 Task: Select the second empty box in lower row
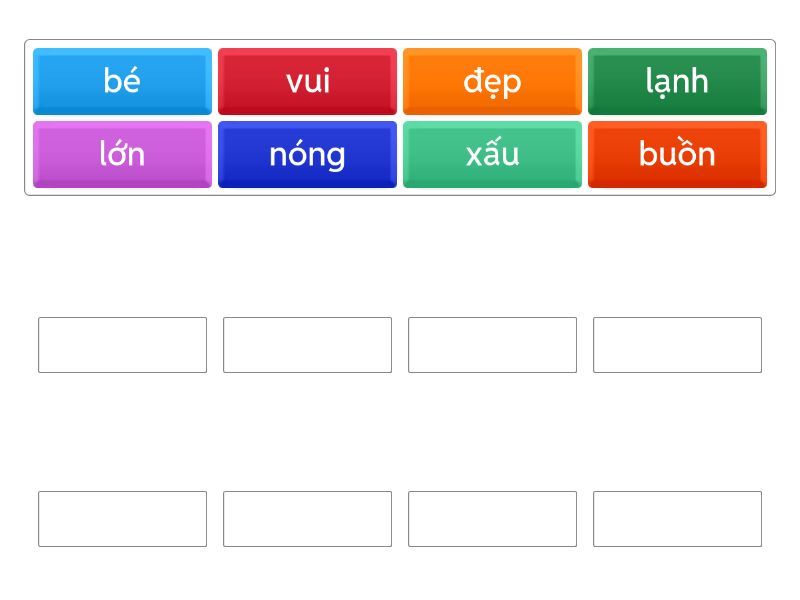click(x=307, y=519)
